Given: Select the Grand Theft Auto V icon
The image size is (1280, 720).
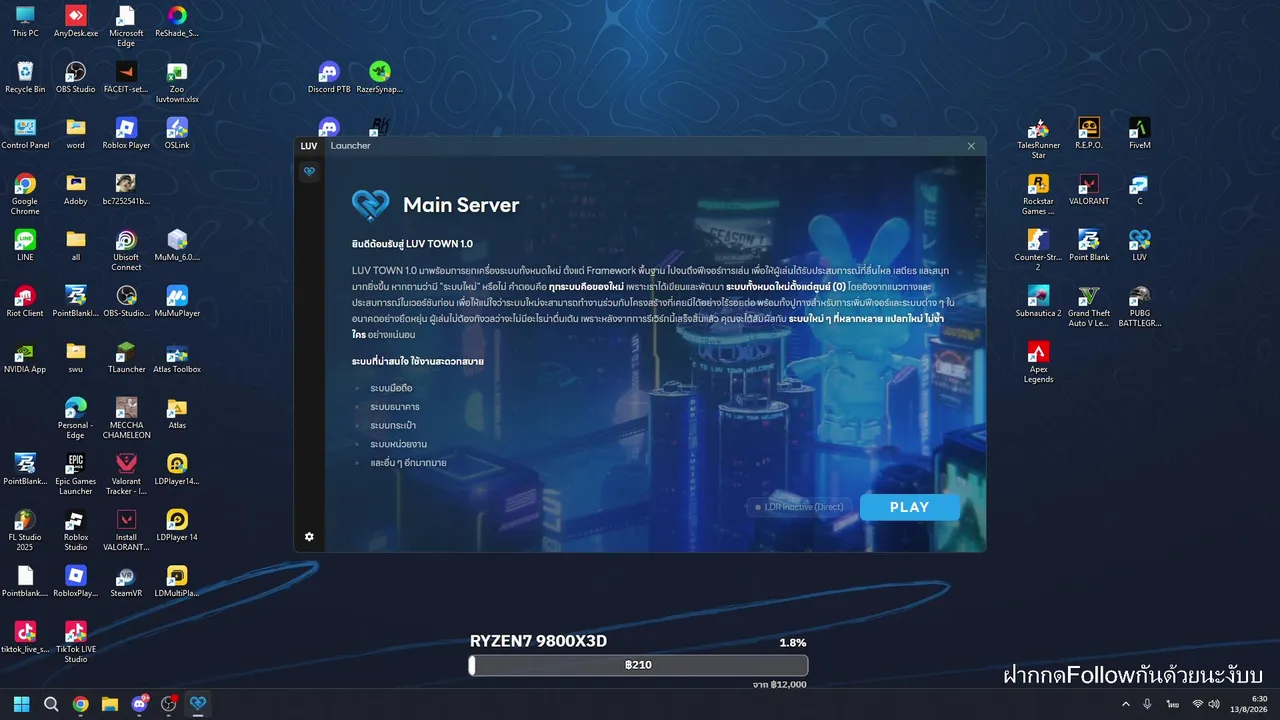Looking at the screenshot, I should pyautogui.click(x=1089, y=306).
